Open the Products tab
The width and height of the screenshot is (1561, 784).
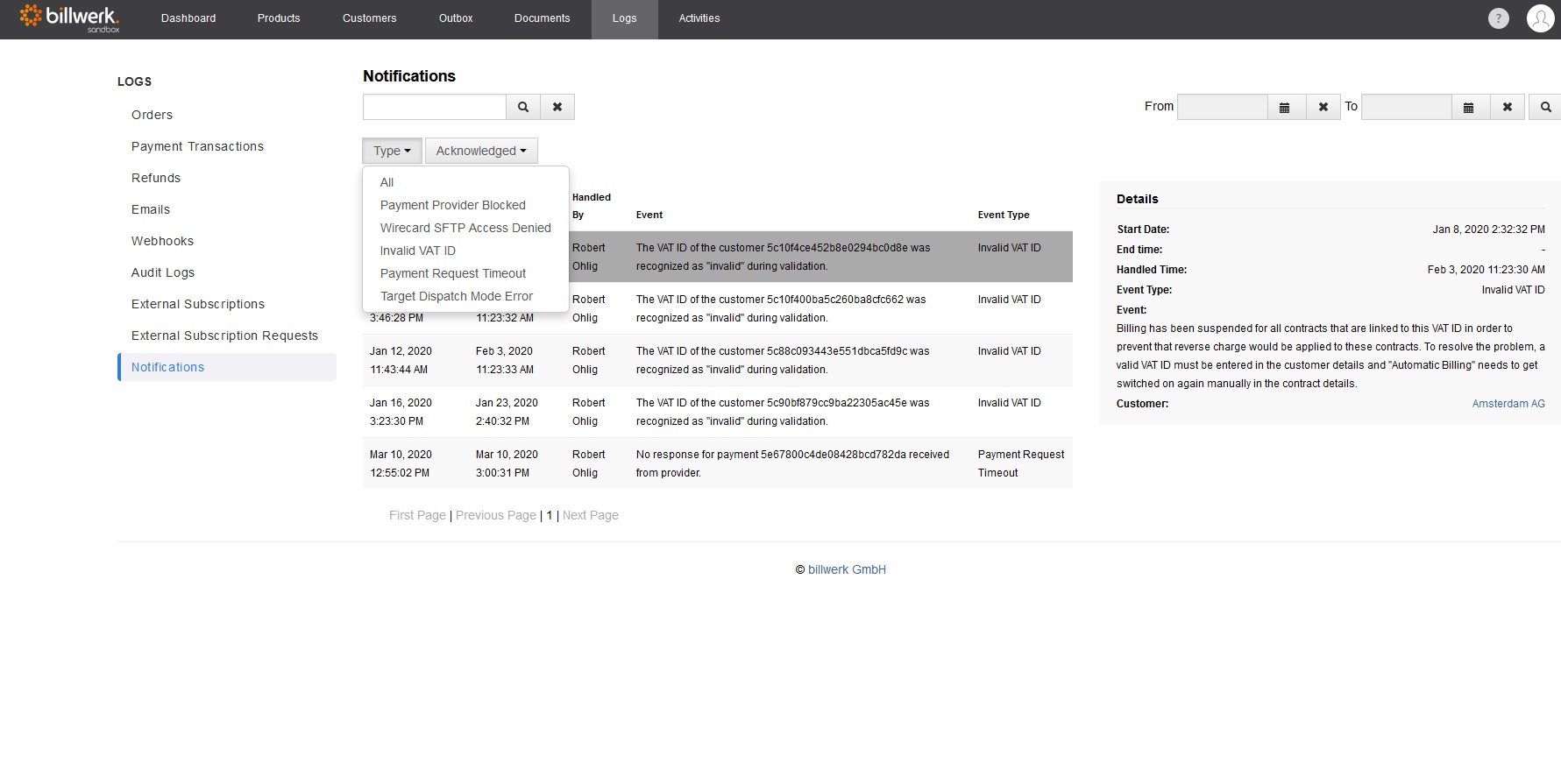[279, 18]
